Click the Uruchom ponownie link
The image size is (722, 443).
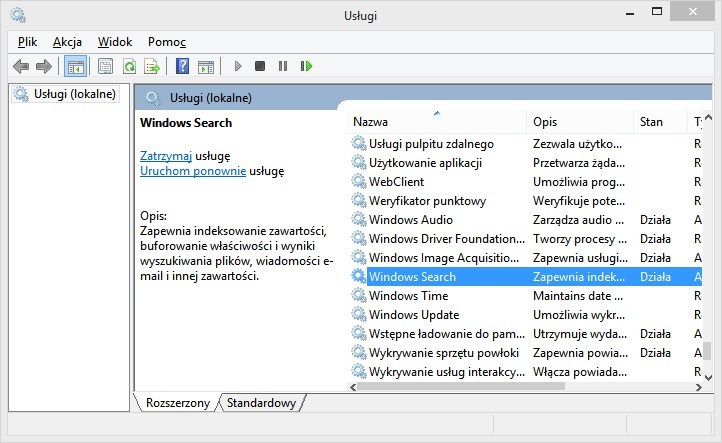[193, 171]
